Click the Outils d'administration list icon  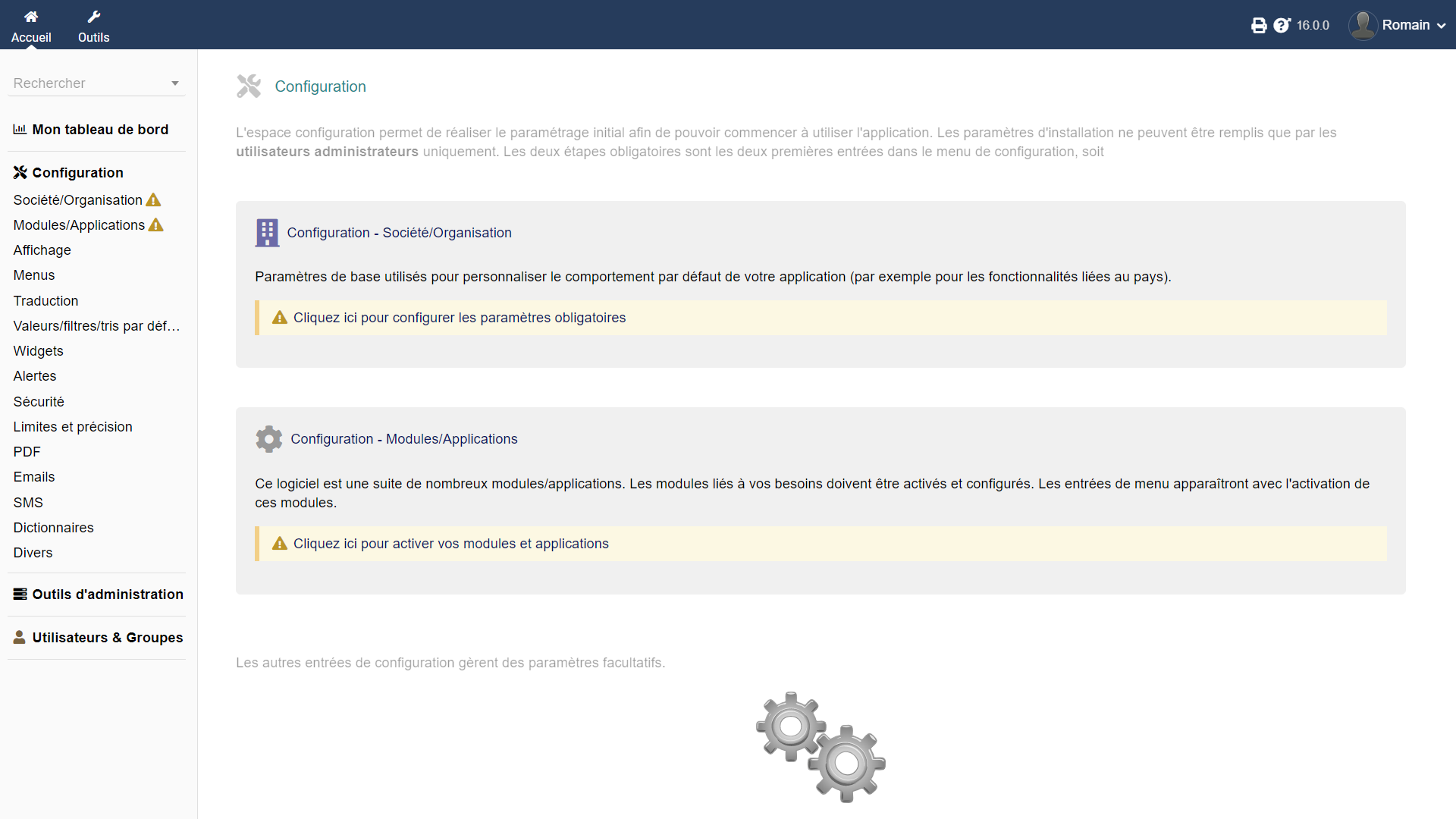tap(19, 594)
